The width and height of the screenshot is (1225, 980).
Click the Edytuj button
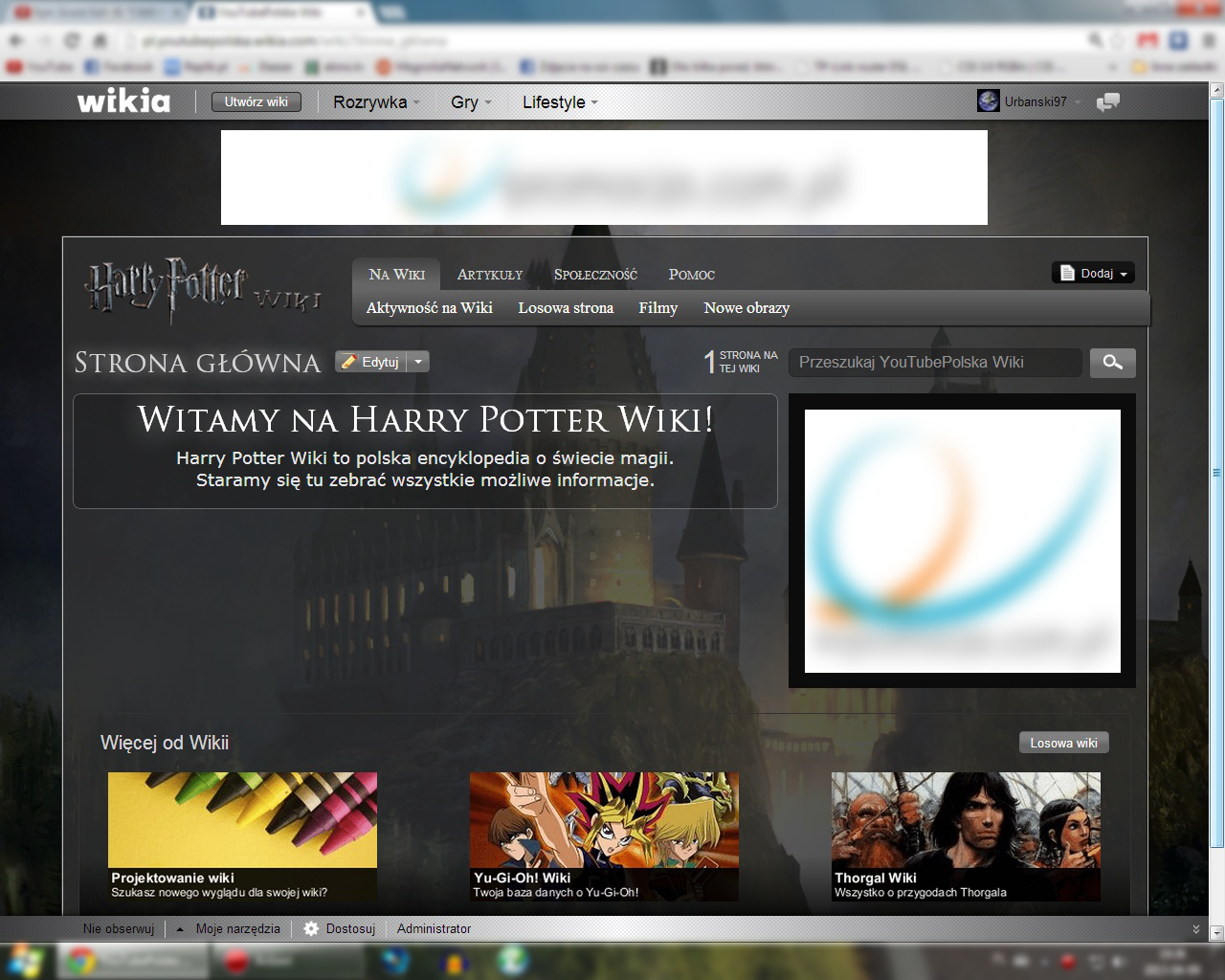pyautogui.click(x=371, y=362)
